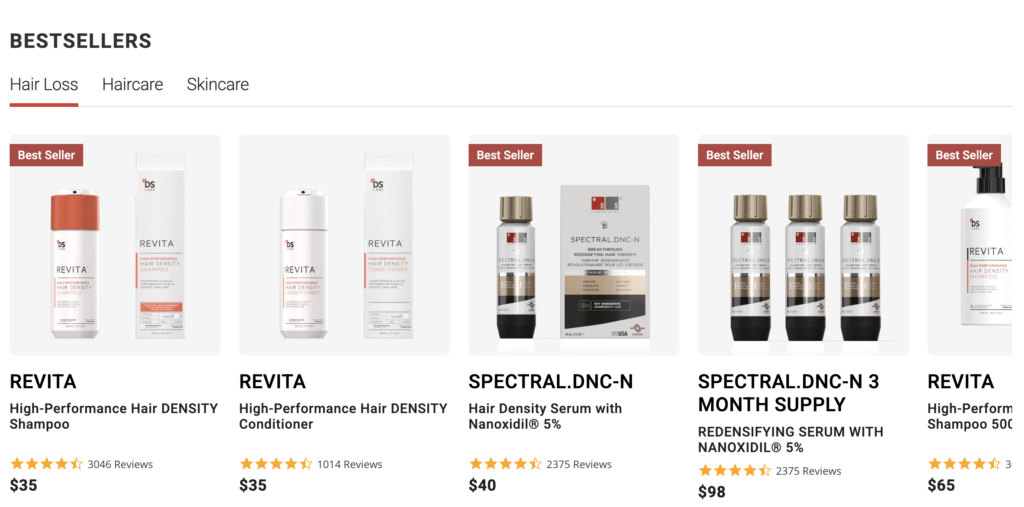Click Best Seller badge on Spectral.DNC-N serum

click(x=505, y=155)
